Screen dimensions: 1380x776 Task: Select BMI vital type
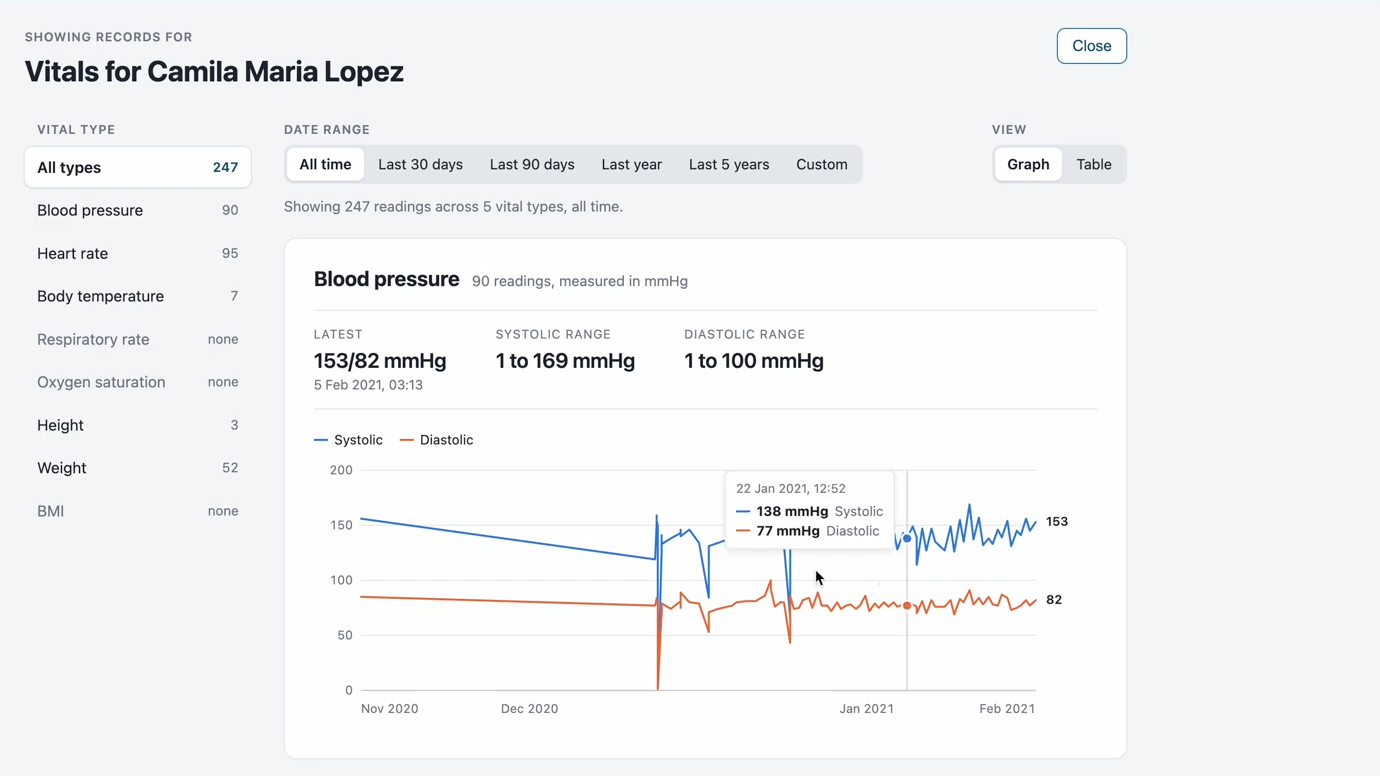click(x=138, y=511)
